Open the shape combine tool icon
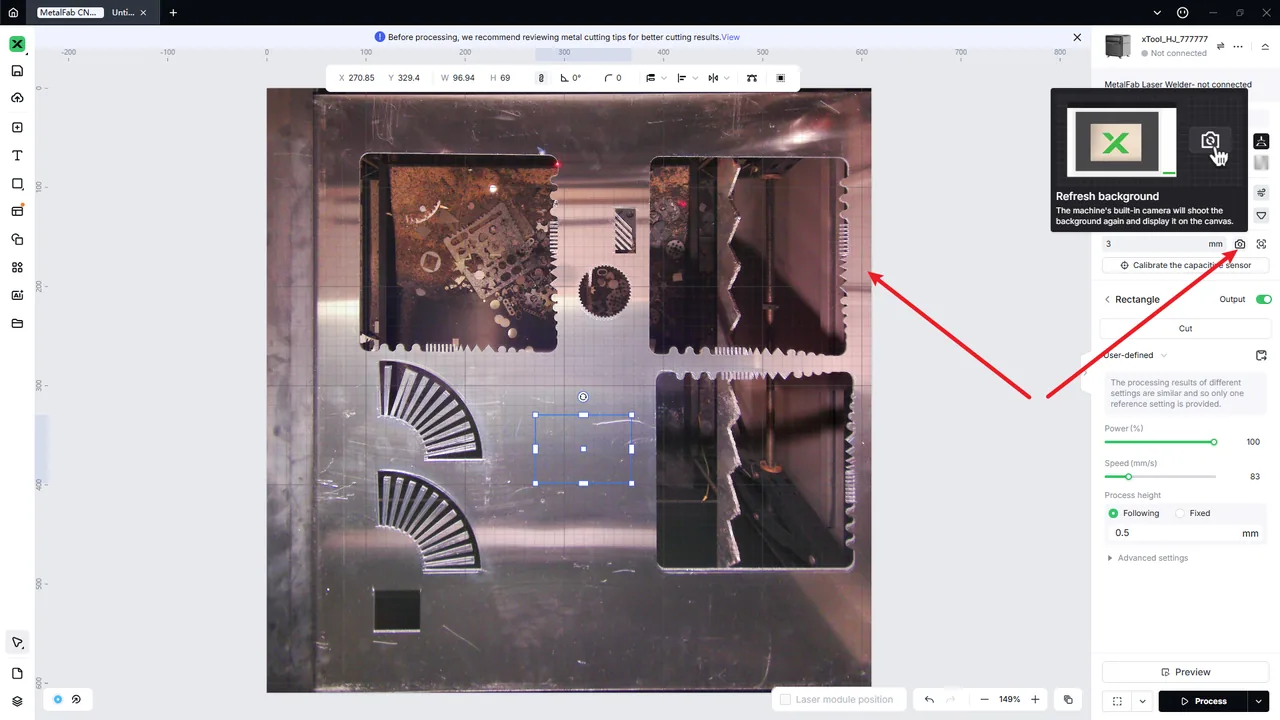 pos(17,239)
